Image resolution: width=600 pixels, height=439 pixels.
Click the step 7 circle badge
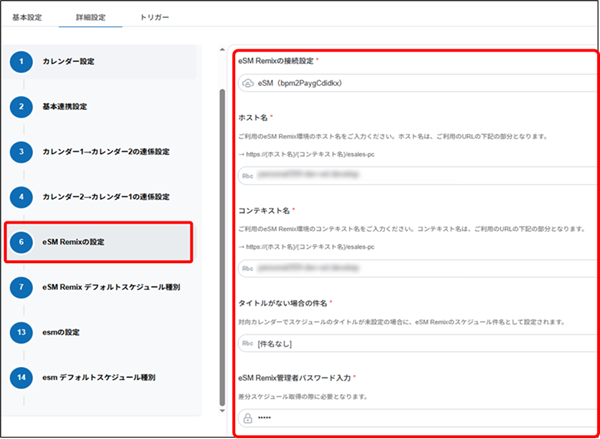click(20, 287)
